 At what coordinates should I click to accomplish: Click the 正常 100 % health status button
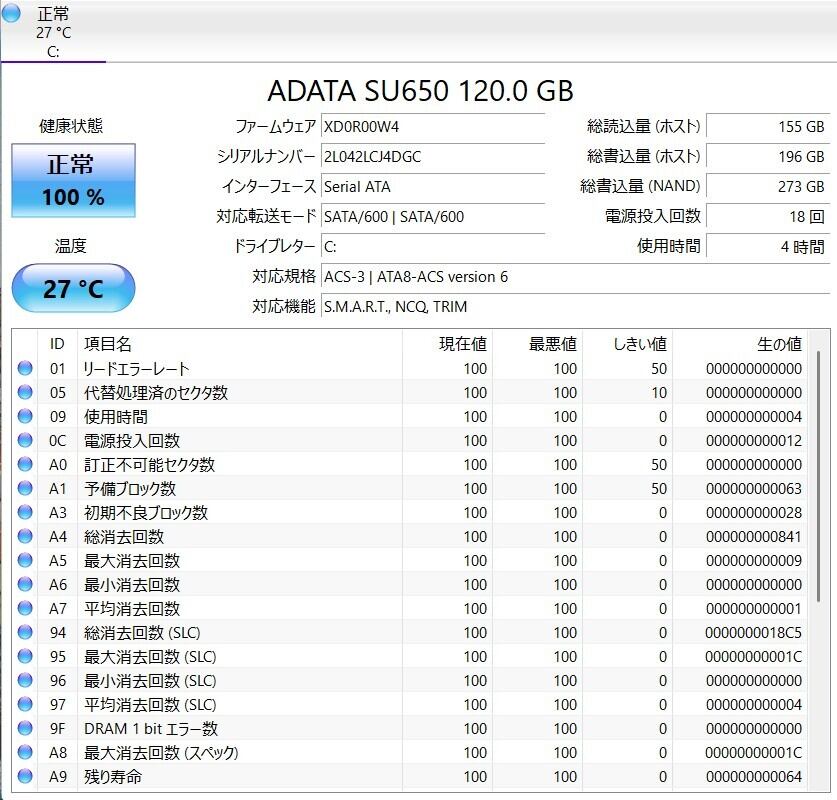[x=73, y=181]
